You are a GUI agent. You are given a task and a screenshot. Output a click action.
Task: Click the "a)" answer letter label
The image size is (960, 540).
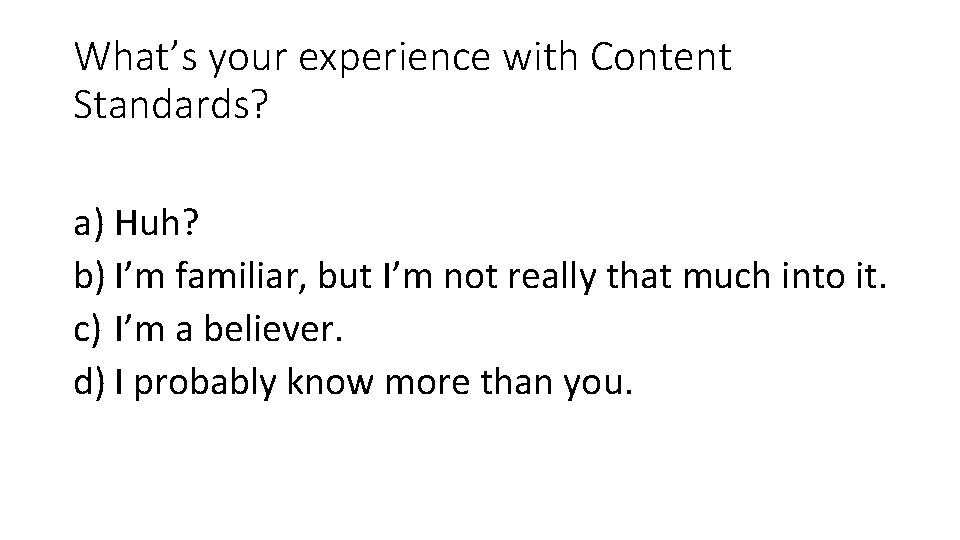coord(91,226)
